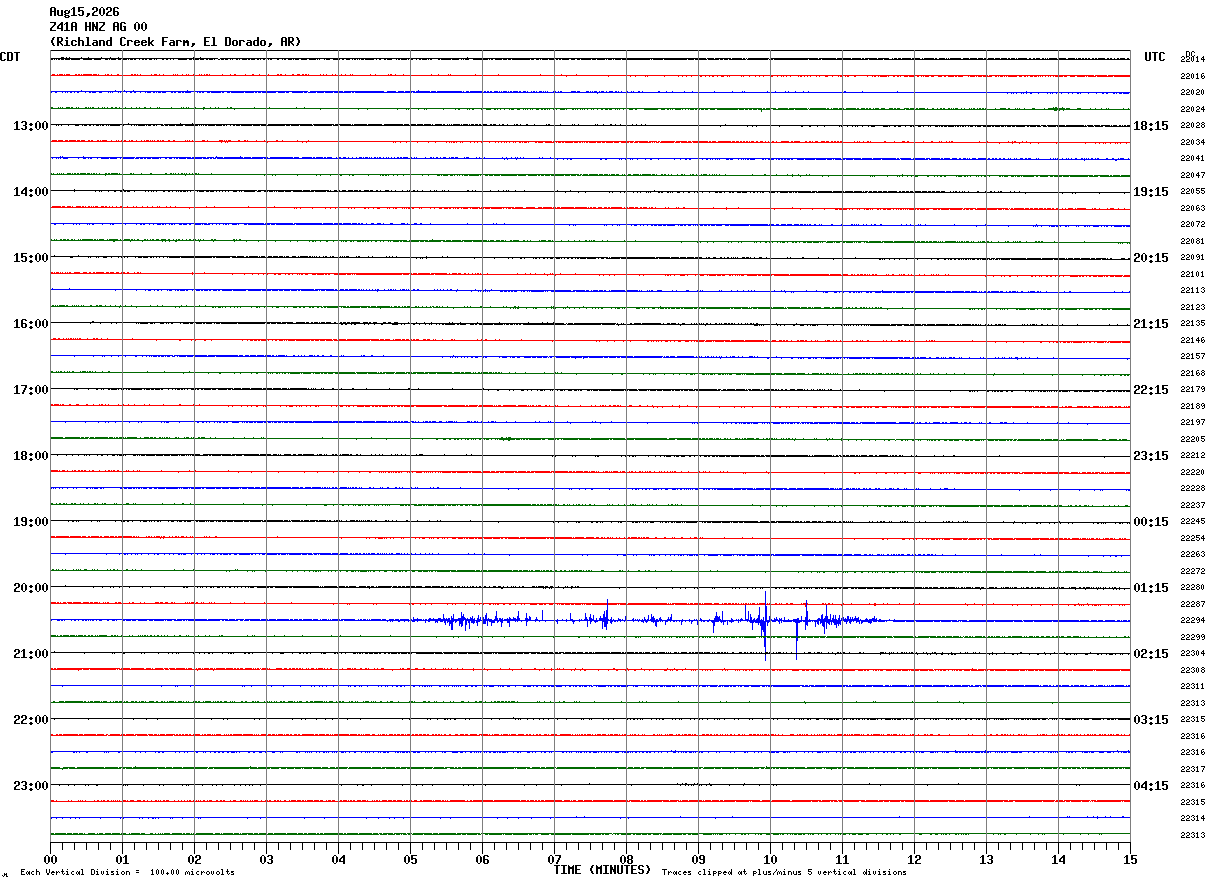The height and width of the screenshot is (886, 1210).
Task: Click the Traces clipped footer note
Action: pos(784,872)
